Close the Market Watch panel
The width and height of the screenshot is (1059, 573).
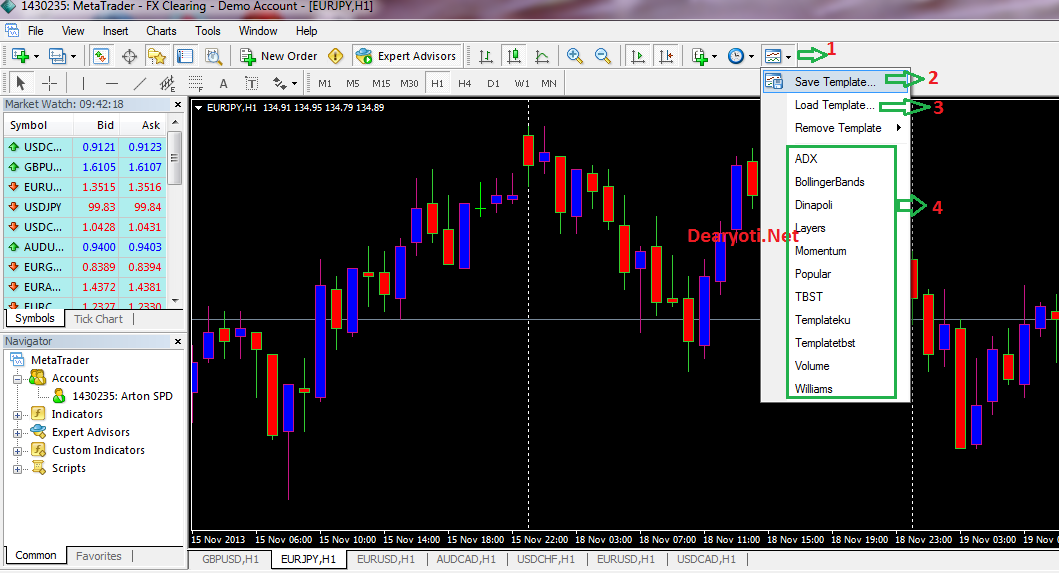178,105
